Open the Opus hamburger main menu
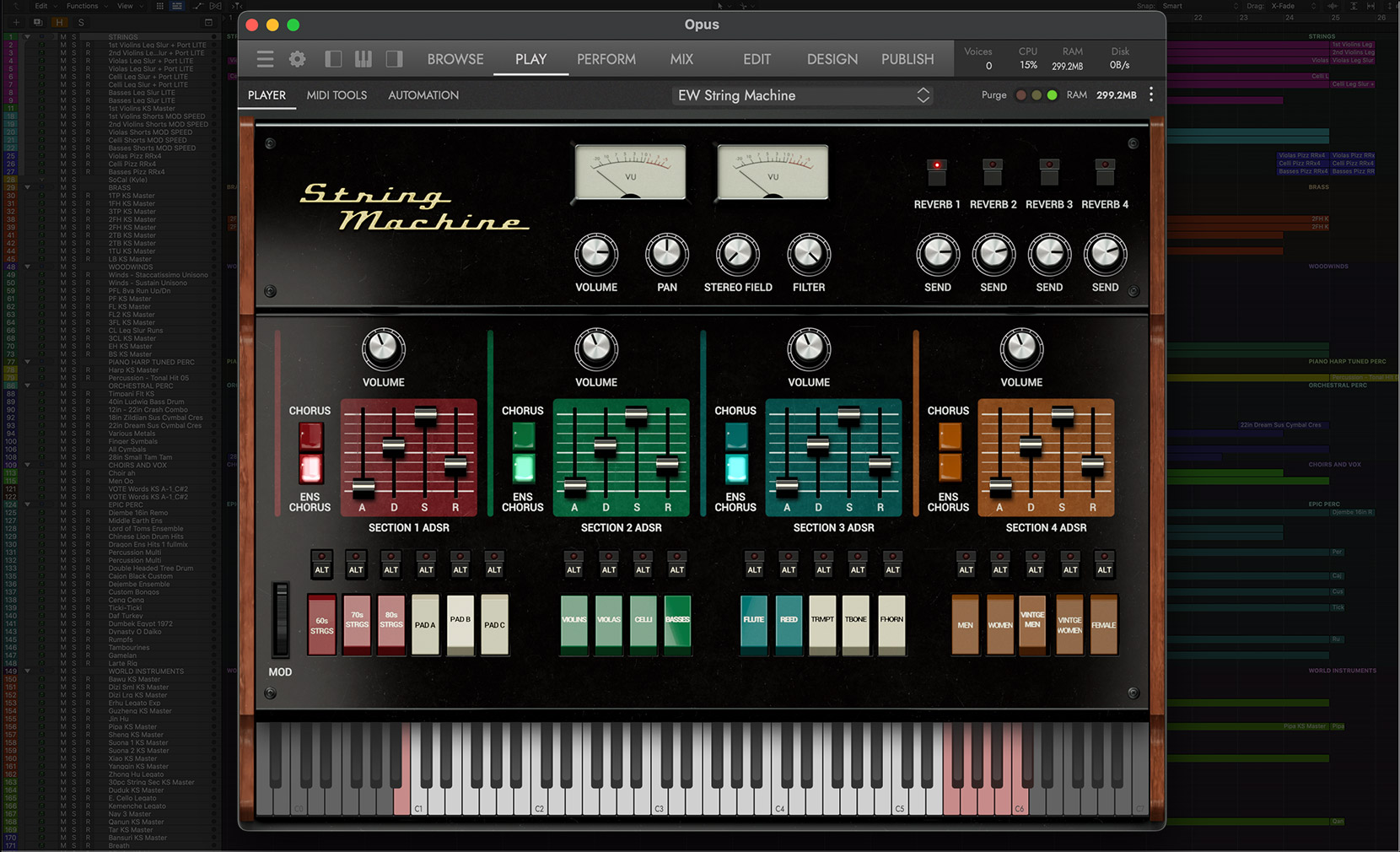 [x=265, y=59]
